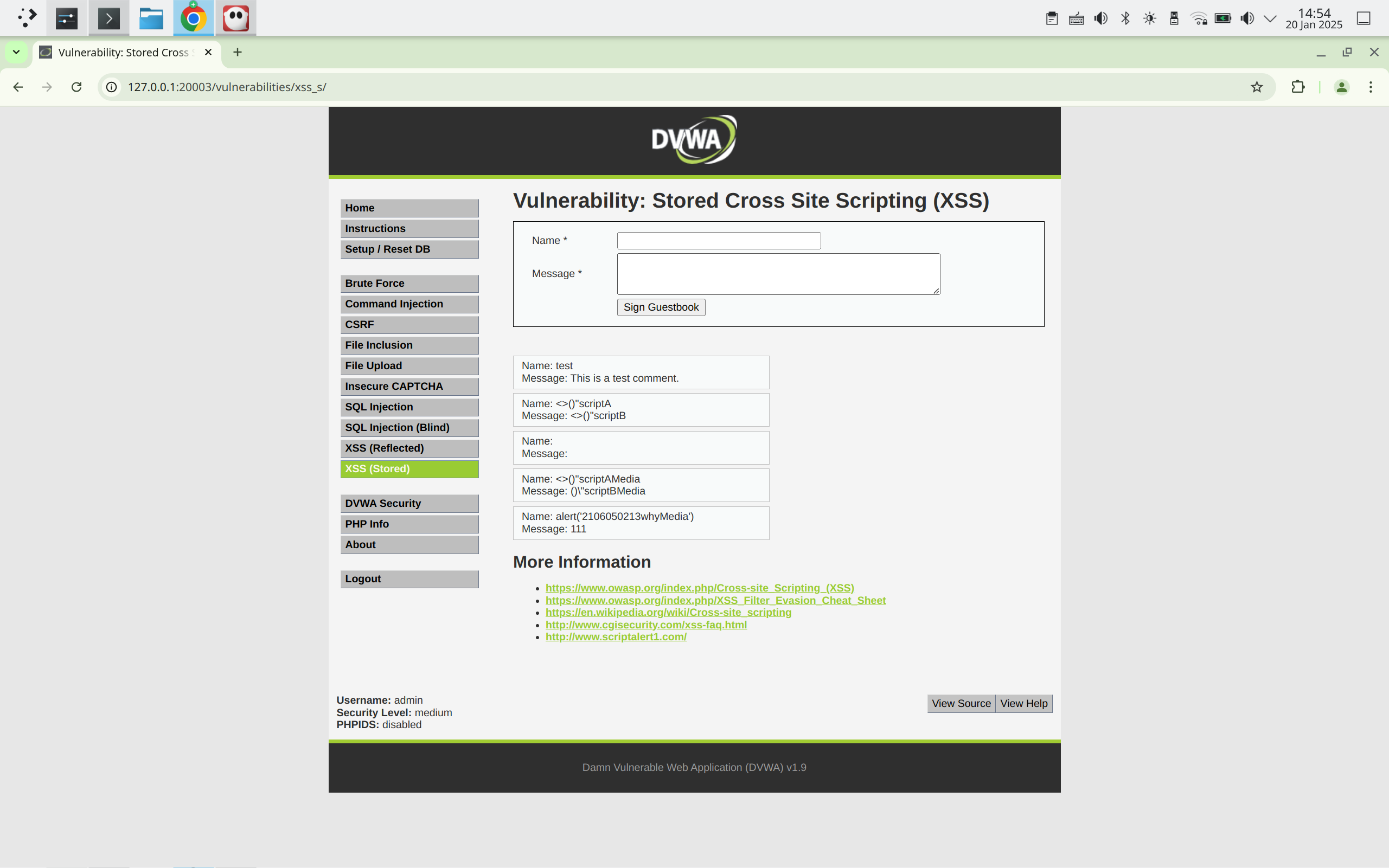Open new tab with plus icon
The image size is (1389, 868).
(x=237, y=52)
